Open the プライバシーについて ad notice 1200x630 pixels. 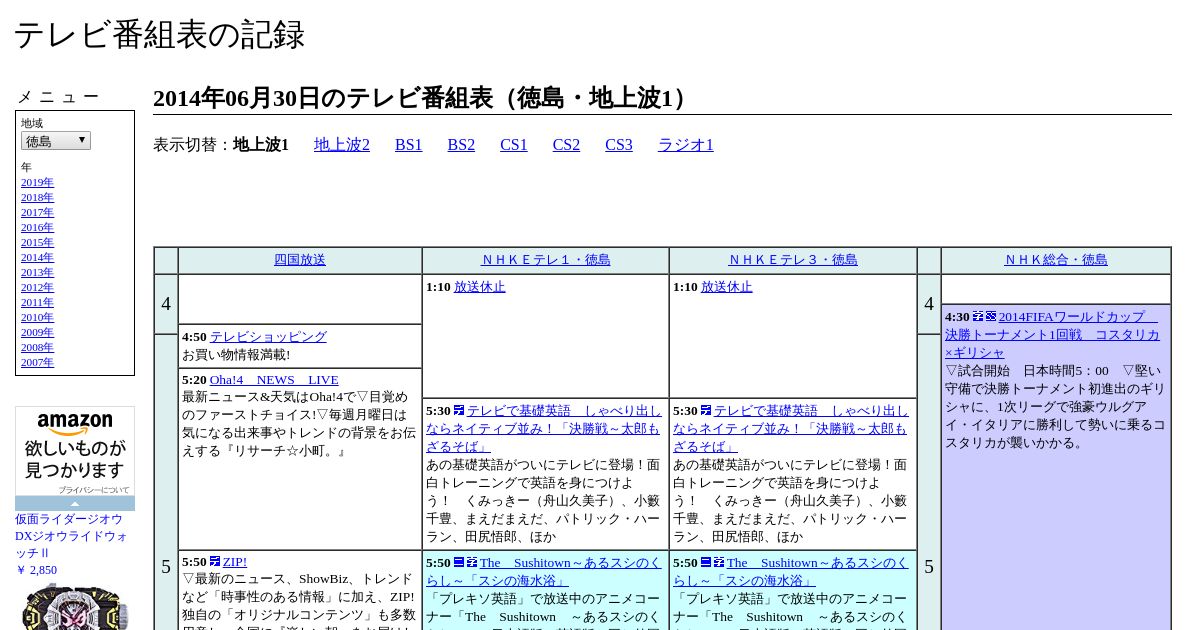[94, 490]
